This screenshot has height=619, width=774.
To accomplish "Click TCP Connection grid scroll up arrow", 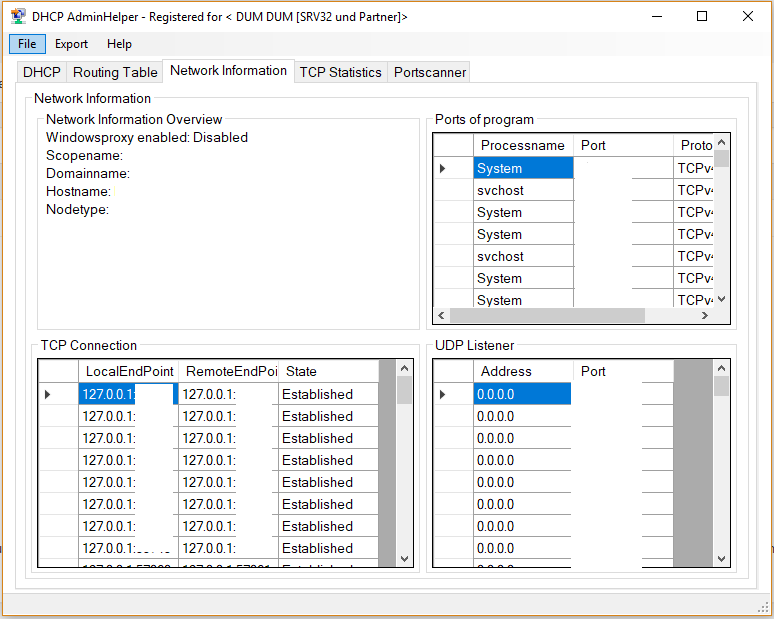I will 404,368.
